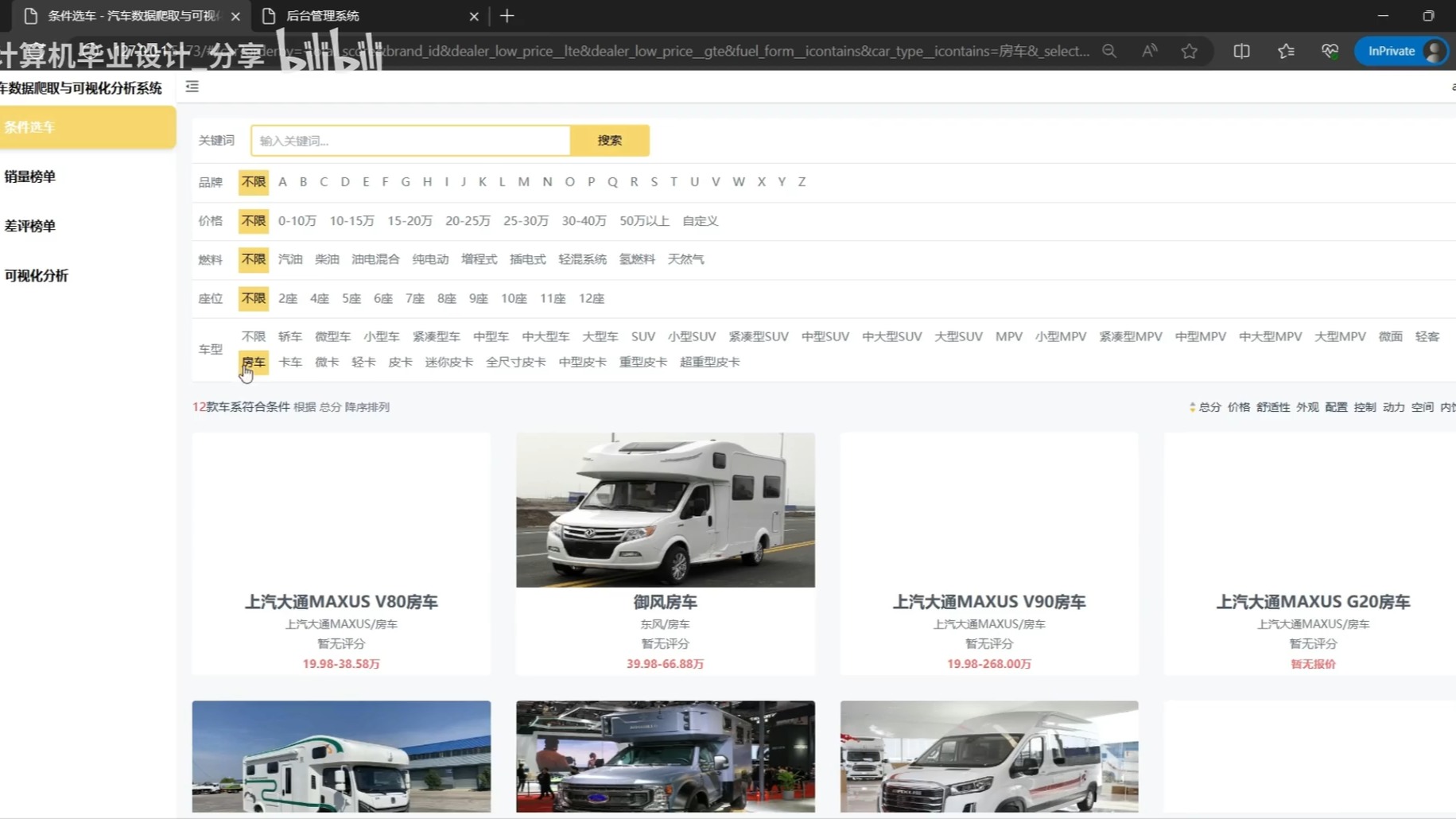Open the exhibition pickup camper thumbnail

pyautogui.click(x=666, y=757)
